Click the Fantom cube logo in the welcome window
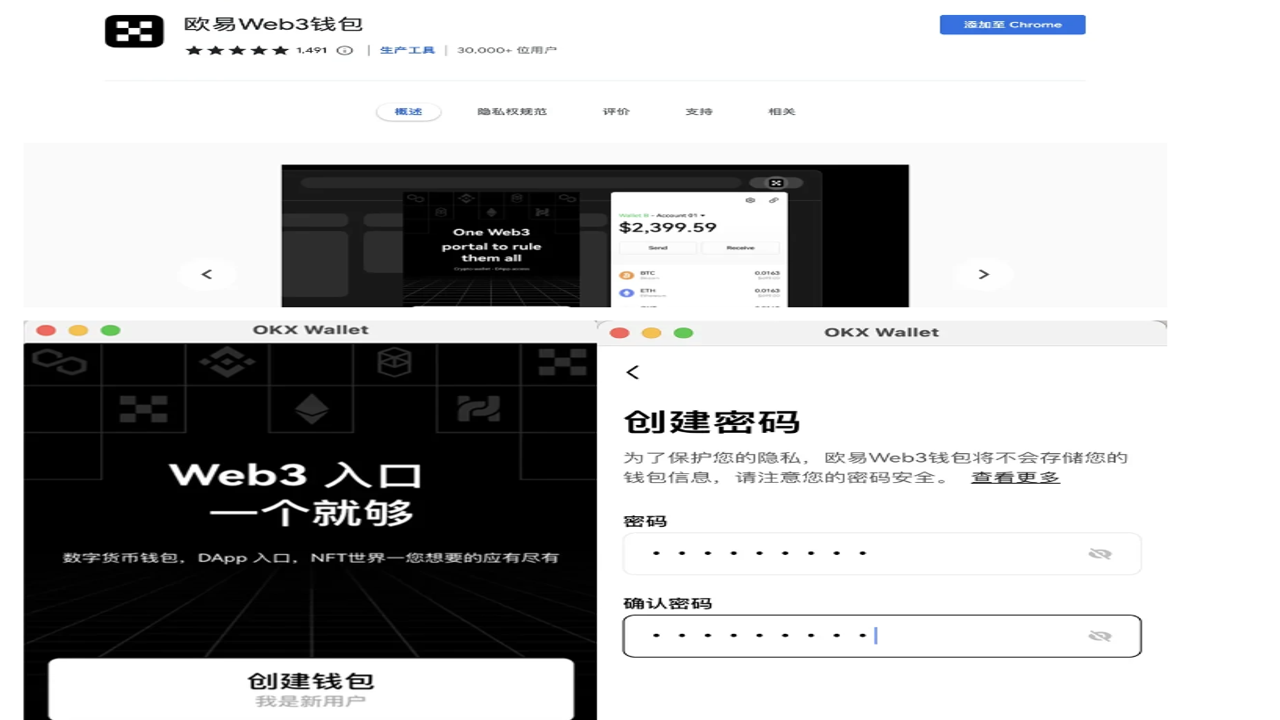Image resolution: width=1280 pixels, height=720 pixels. point(394,362)
